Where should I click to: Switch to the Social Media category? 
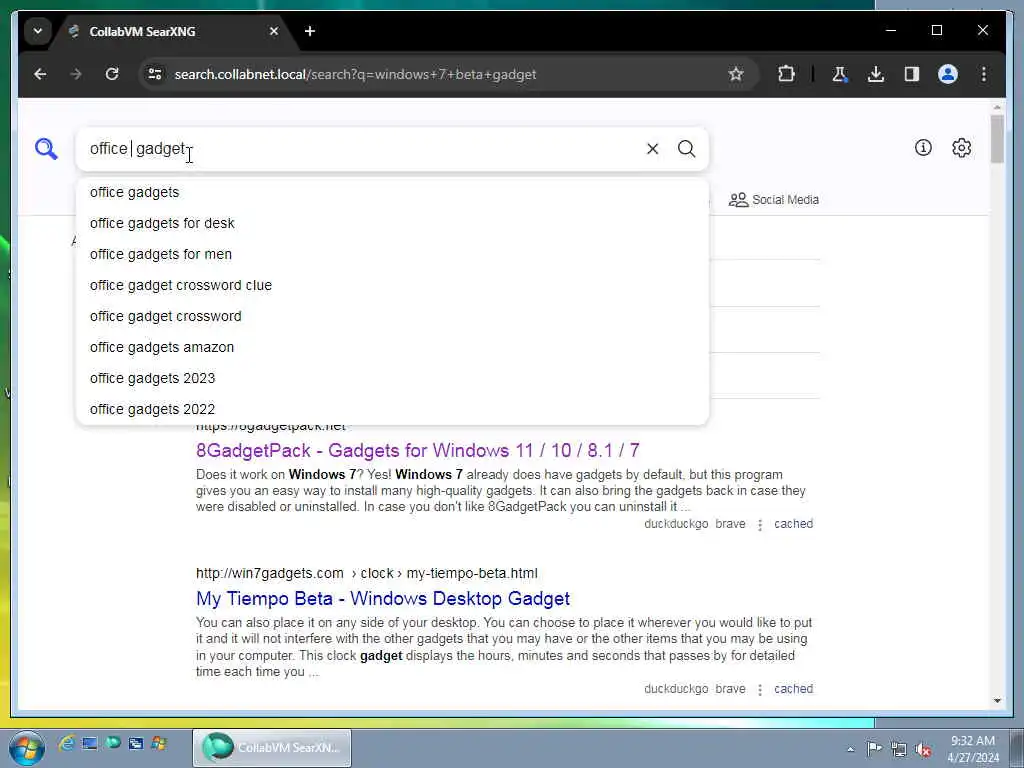tap(774, 200)
